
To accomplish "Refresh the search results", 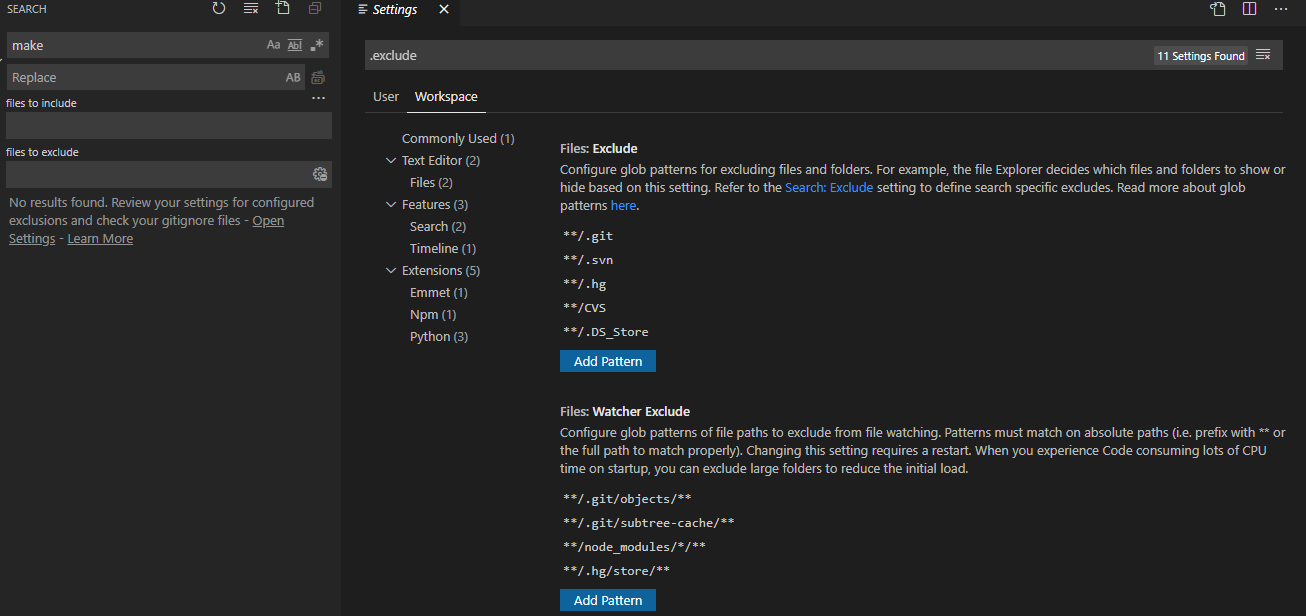I will 218,8.
